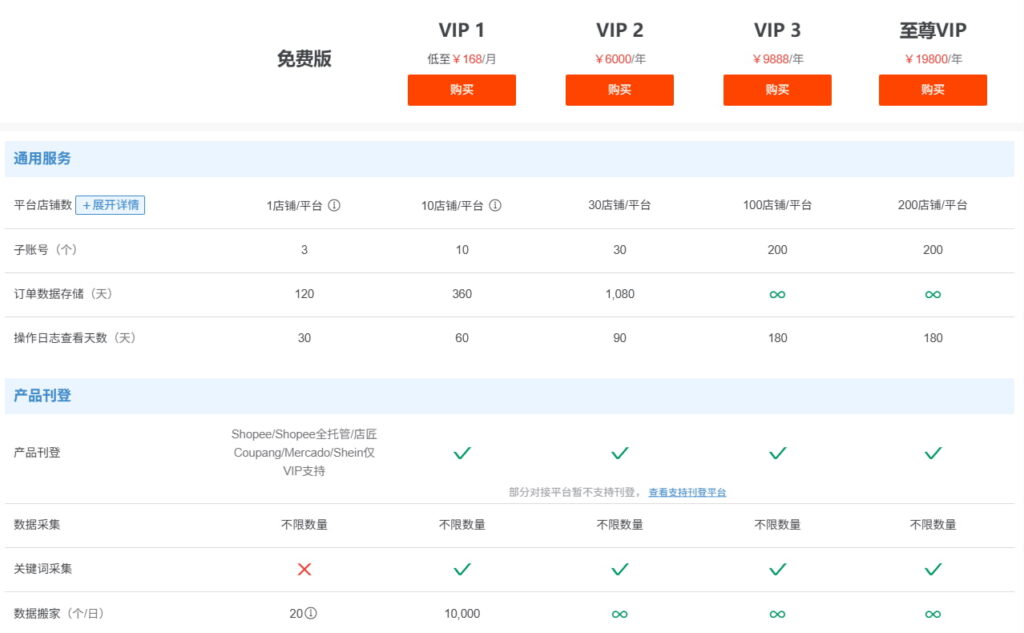Click green checkmark for VIP 2 产品刊登
This screenshot has height=633, width=1024.
pyautogui.click(x=619, y=452)
